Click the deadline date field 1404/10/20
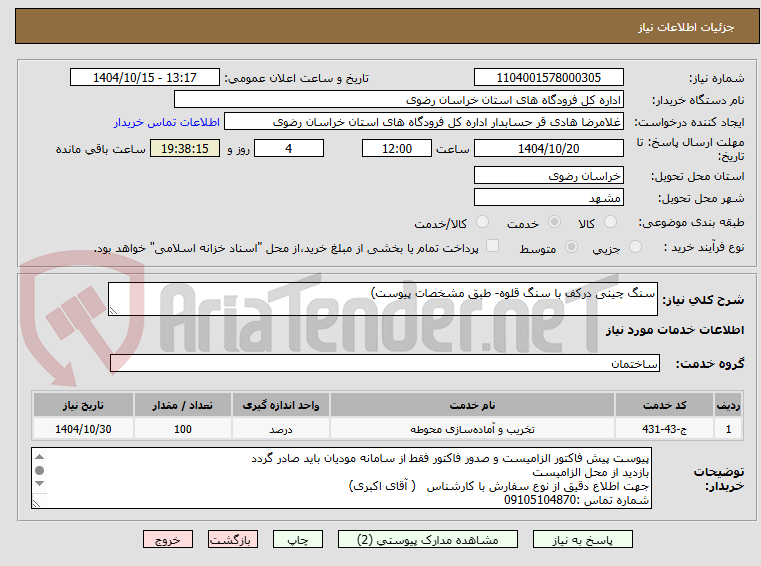This screenshot has width=761, height=566. [x=548, y=149]
